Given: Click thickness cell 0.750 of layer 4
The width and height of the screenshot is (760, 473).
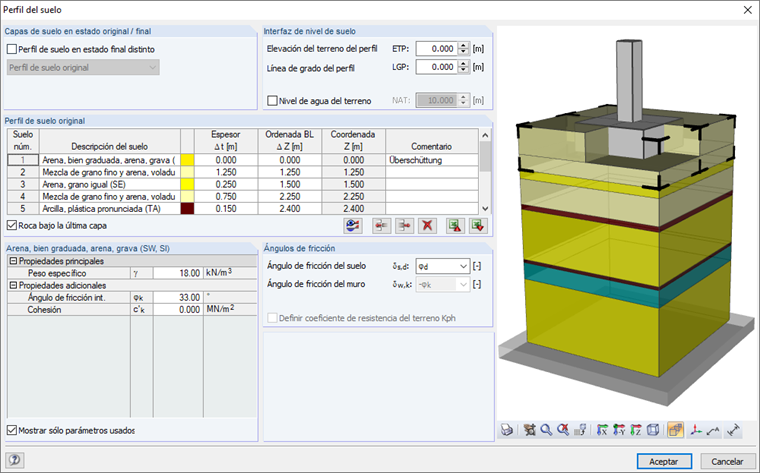Looking at the screenshot, I should click(226, 197).
